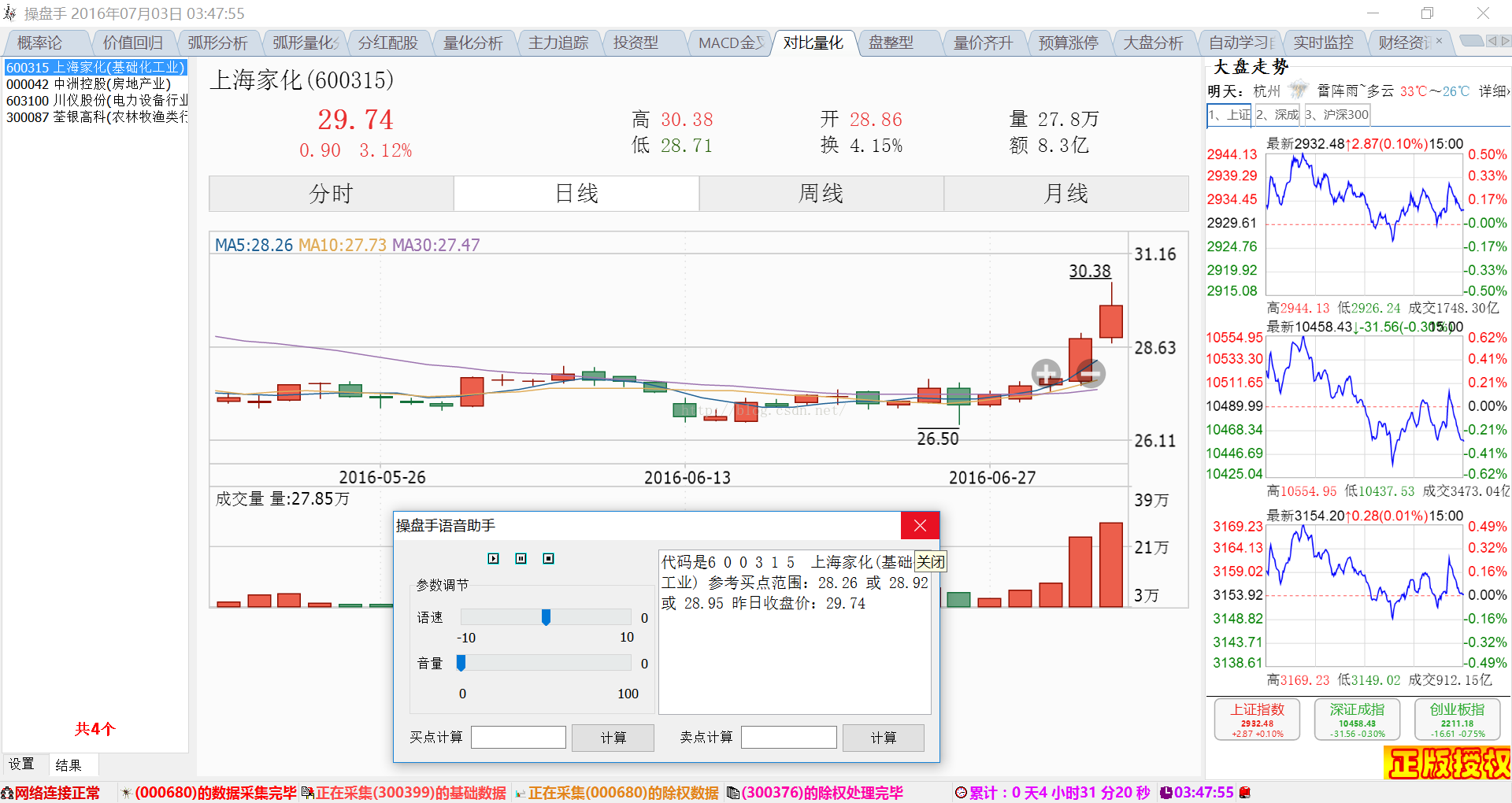Click 计算 next to the sell point field

pos(883,738)
